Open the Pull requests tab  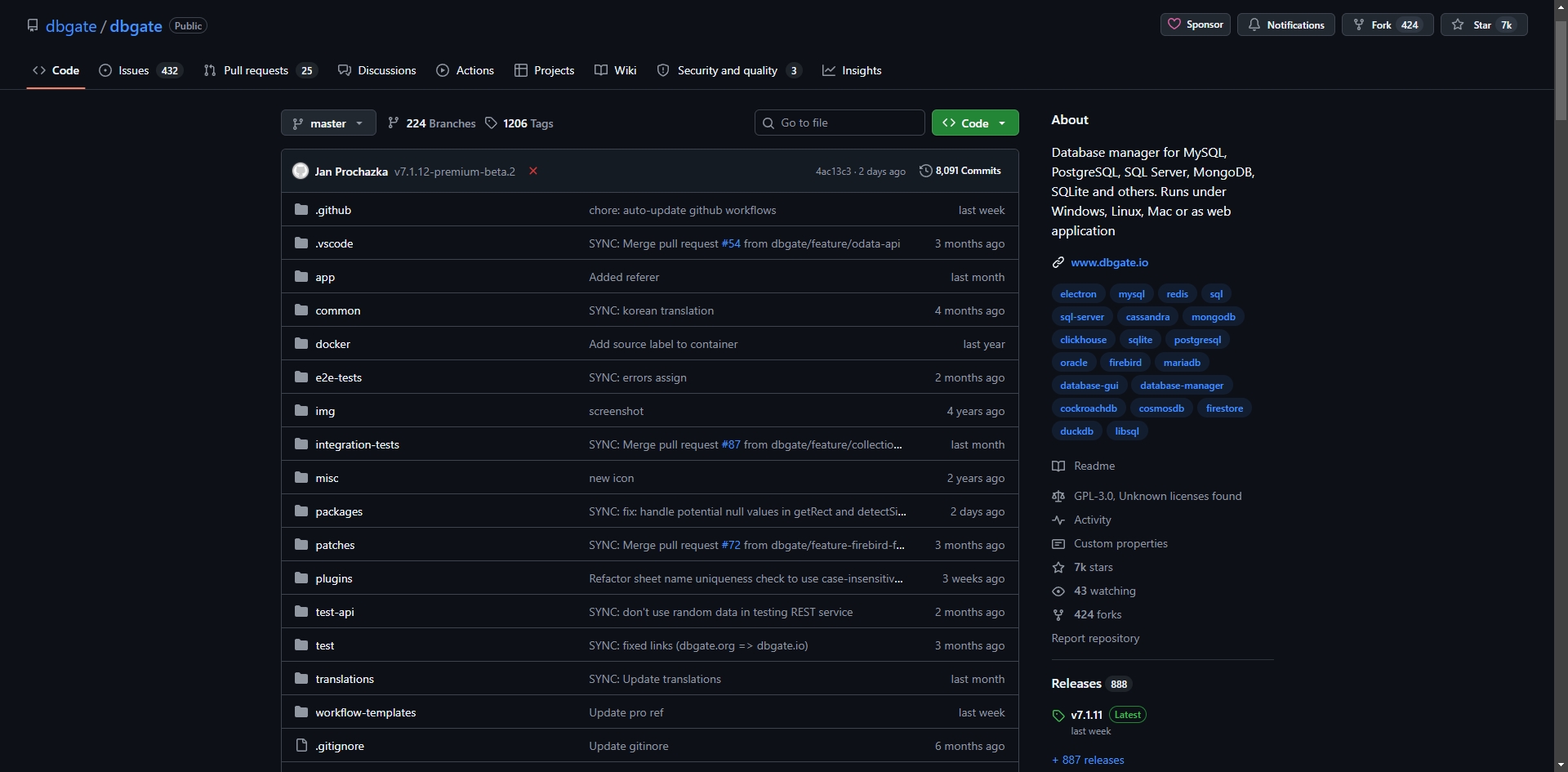pos(260,70)
